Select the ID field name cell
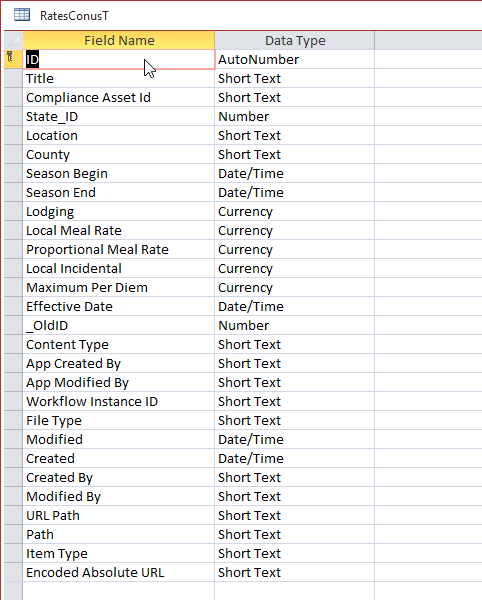 point(119,59)
